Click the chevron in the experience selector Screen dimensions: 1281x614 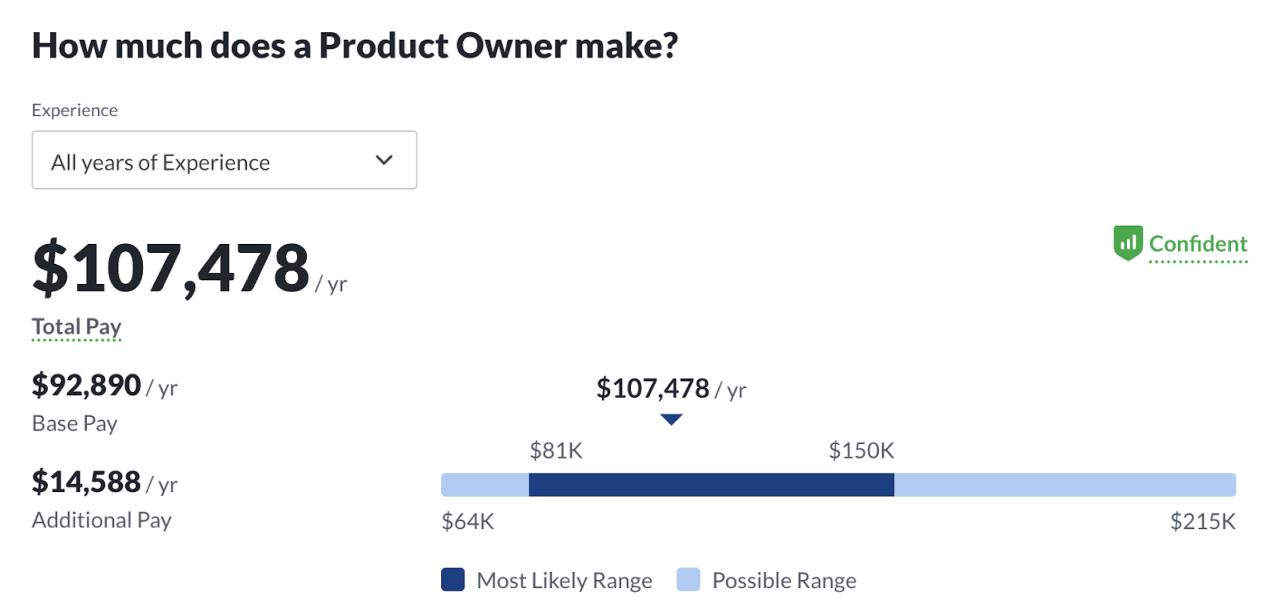tap(384, 160)
